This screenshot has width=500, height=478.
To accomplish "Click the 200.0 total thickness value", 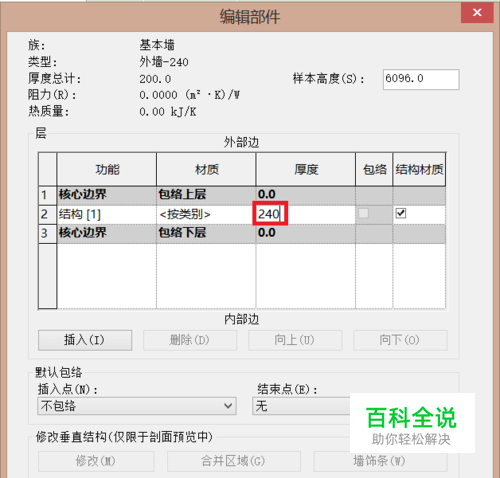I will [x=155, y=79].
